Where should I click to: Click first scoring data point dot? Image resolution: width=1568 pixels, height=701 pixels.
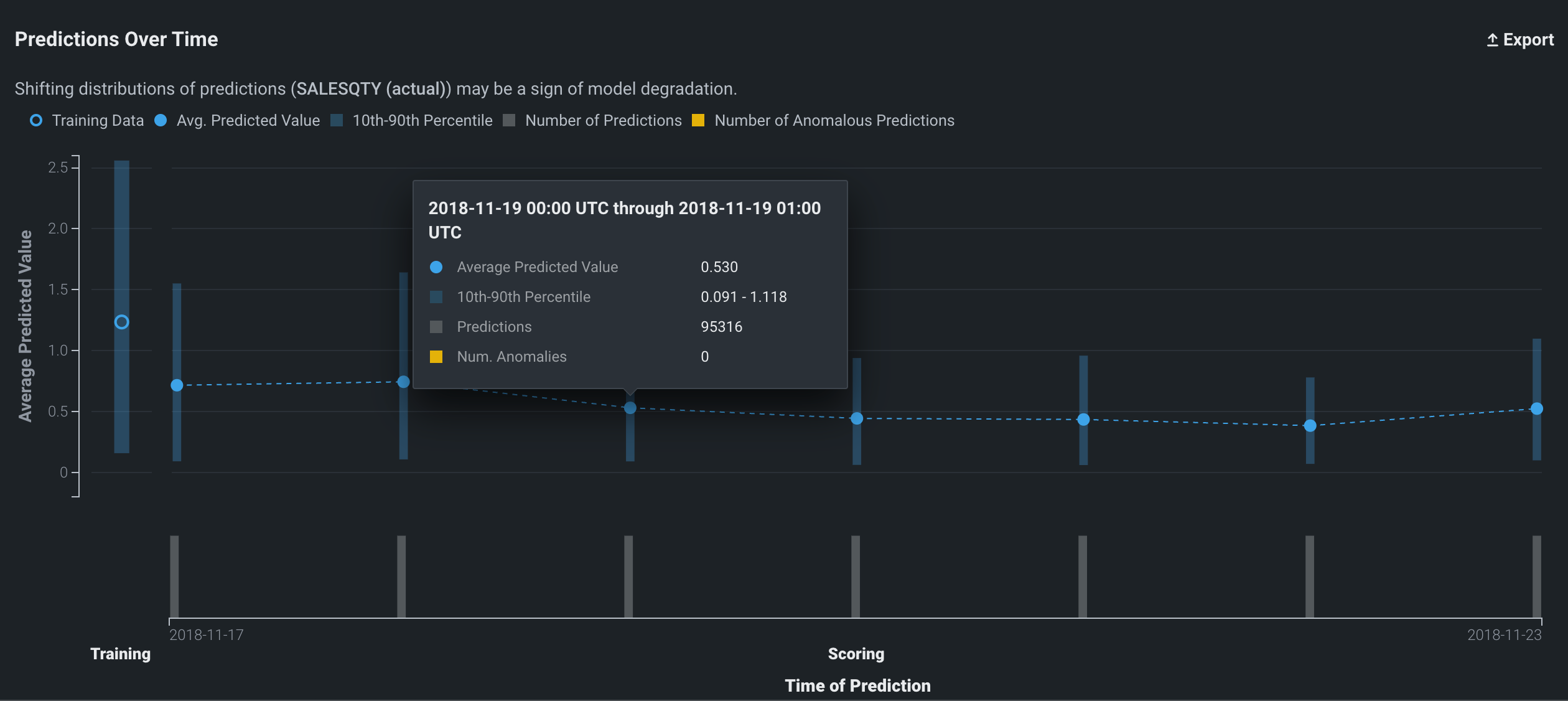pyautogui.click(x=177, y=385)
